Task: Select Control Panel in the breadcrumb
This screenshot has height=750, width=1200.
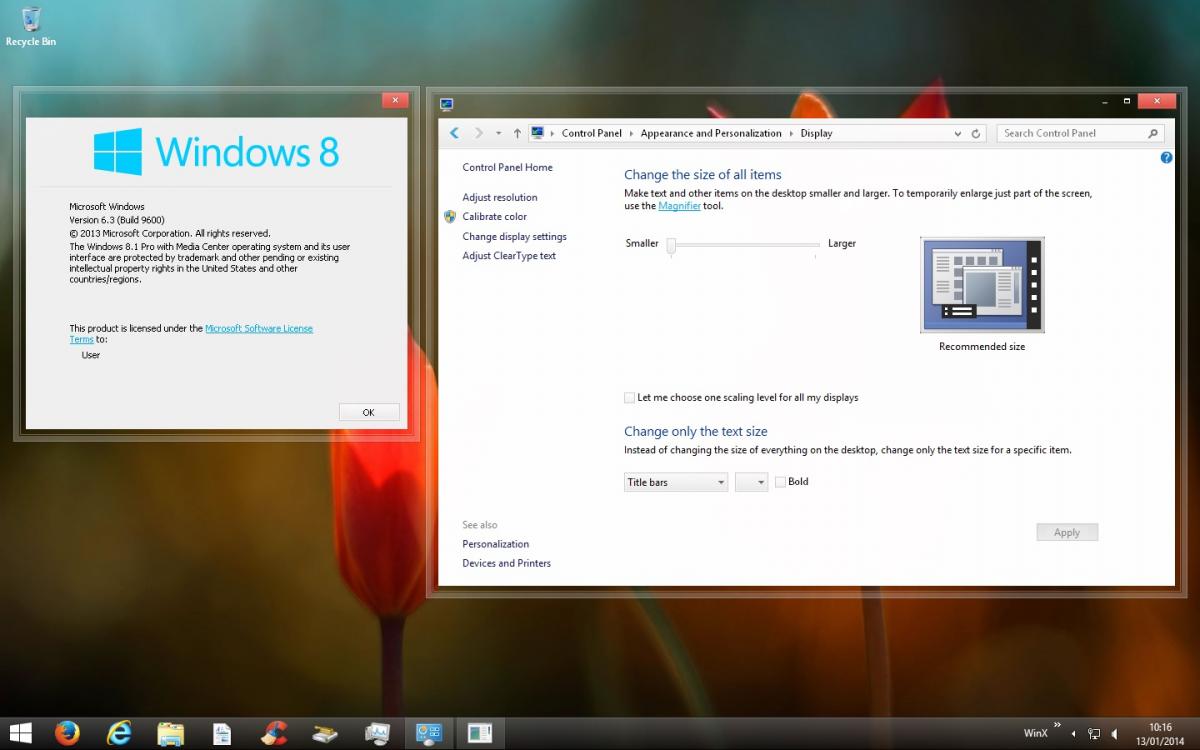Action: (592, 133)
